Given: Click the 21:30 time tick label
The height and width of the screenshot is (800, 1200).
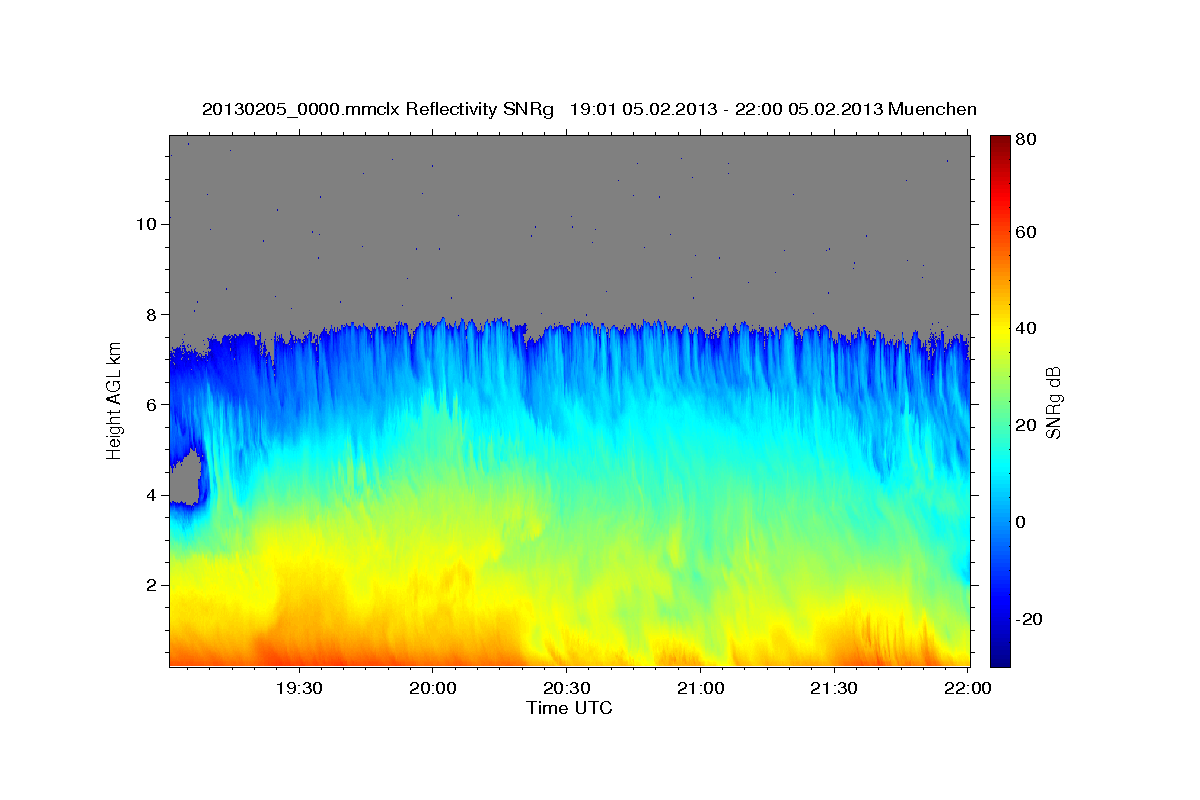Looking at the screenshot, I should (833, 689).
